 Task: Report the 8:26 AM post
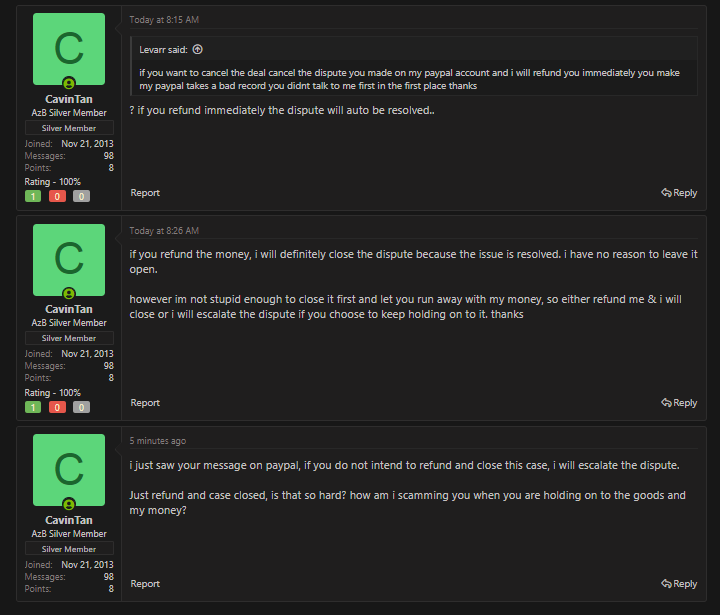(x=145, y=403)
